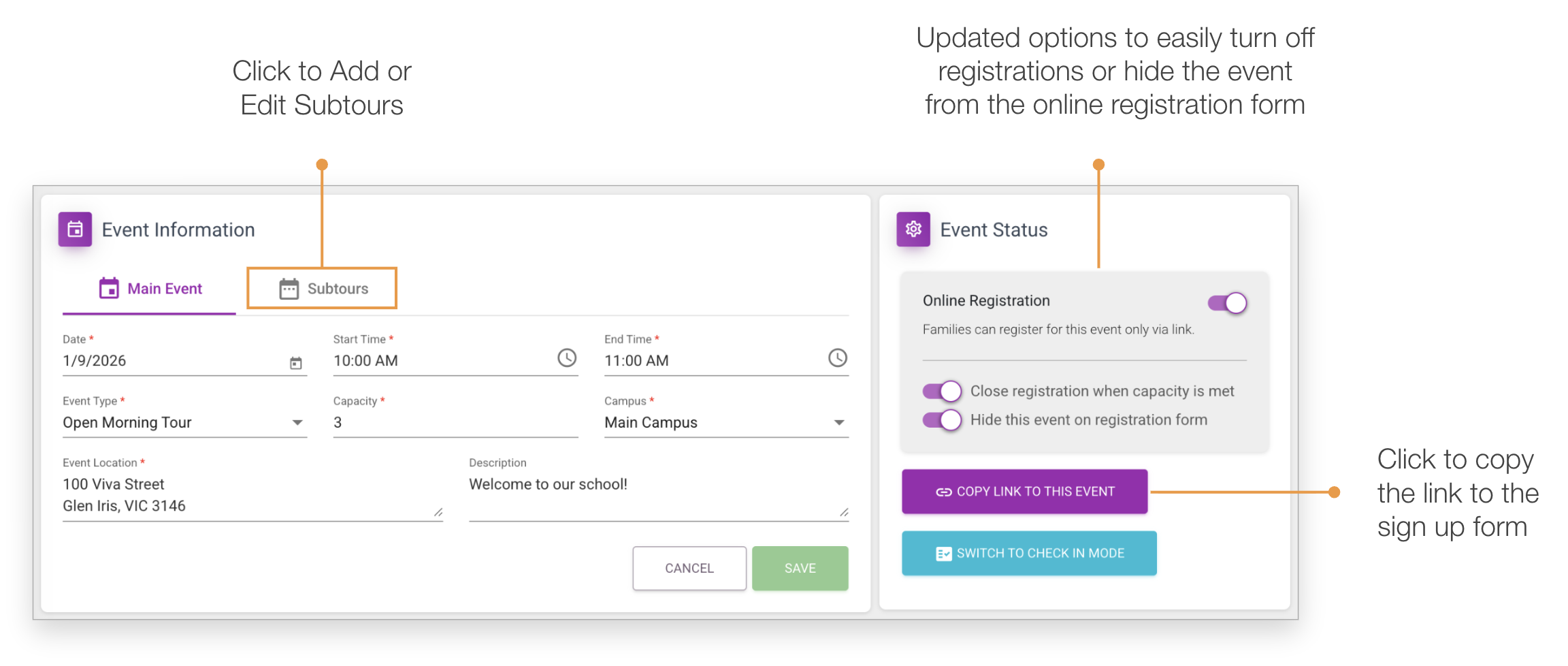Click the Event Status gear icon
This screenshot has width=1568, height=666.
pyautogui.click(x=913, y=229)
